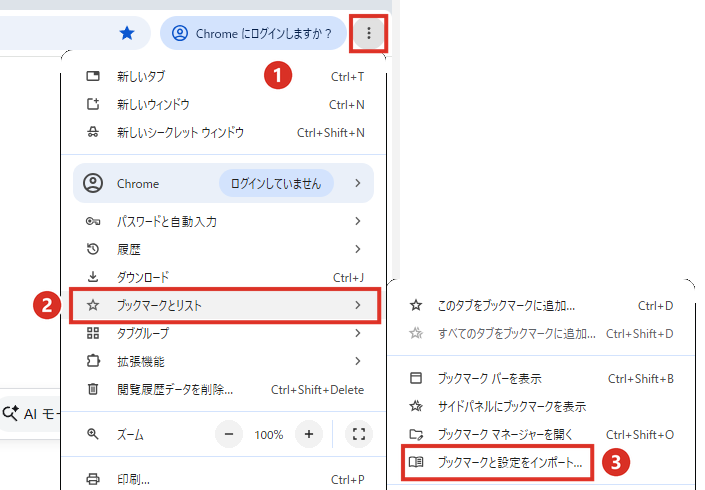
Task: Click the 100% zoom value
Action: click(269, 435)
